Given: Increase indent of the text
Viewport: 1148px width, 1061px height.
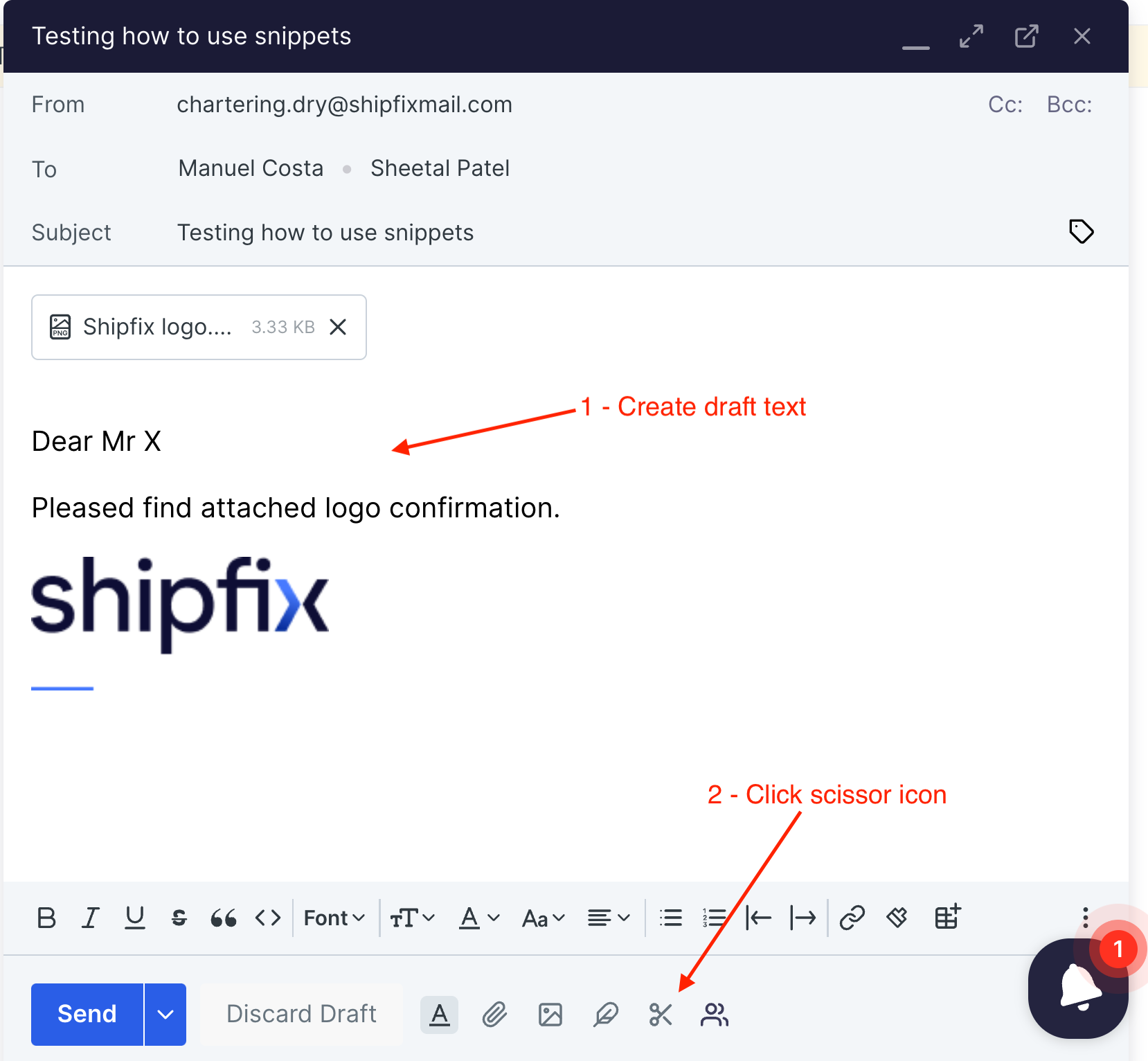Looking at the screenshot, I should pos(803,918).
